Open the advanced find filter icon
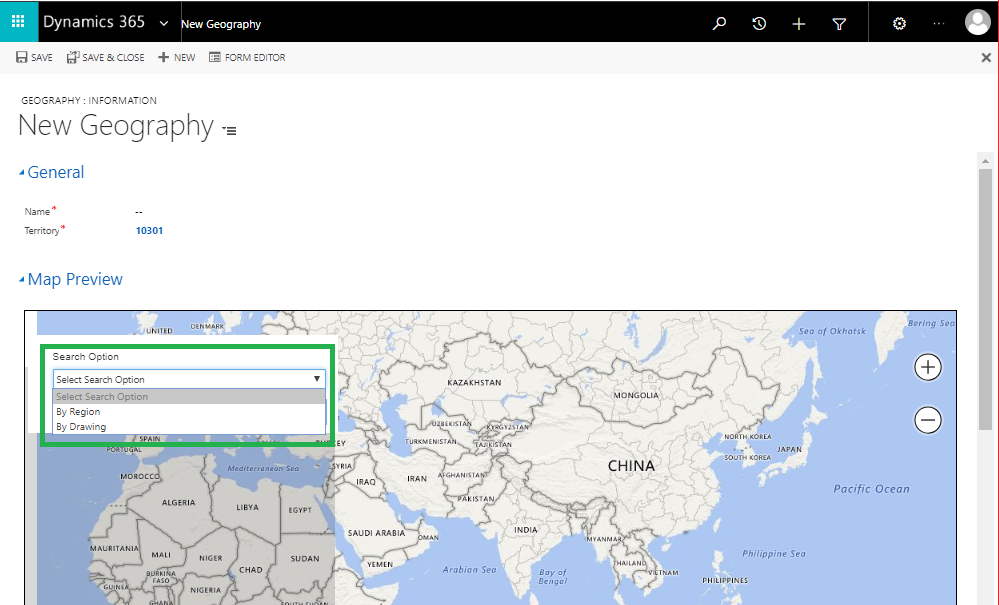Image resolution: width=999 pixels, height=605 pixels. tap(840, 23)
